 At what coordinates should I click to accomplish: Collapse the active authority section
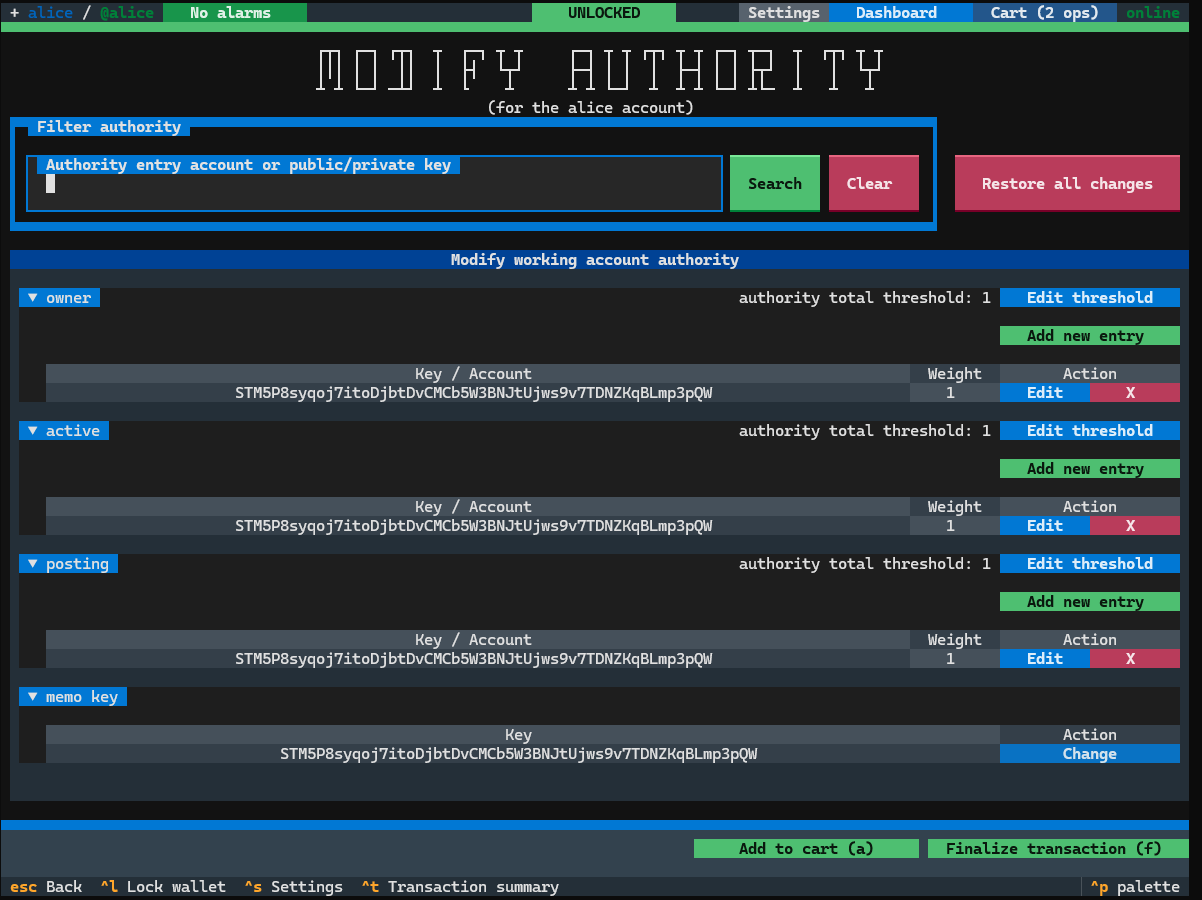click(x=64, y=431)
